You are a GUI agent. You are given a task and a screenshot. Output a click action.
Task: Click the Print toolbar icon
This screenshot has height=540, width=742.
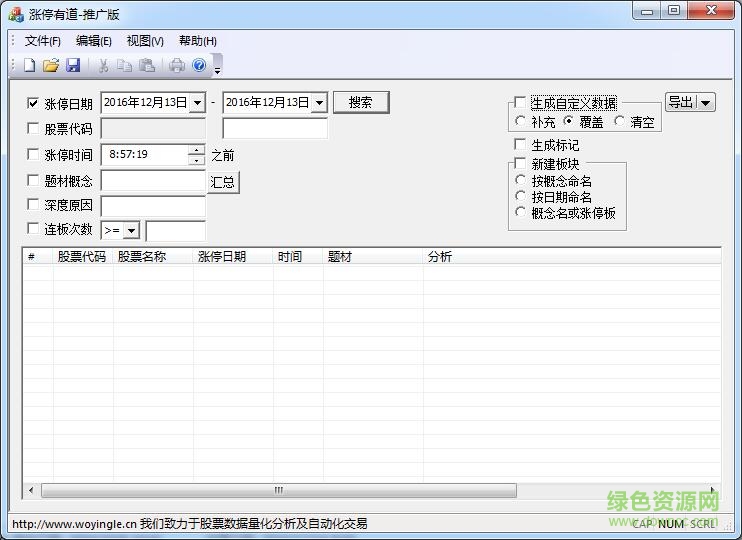[177, 66]
